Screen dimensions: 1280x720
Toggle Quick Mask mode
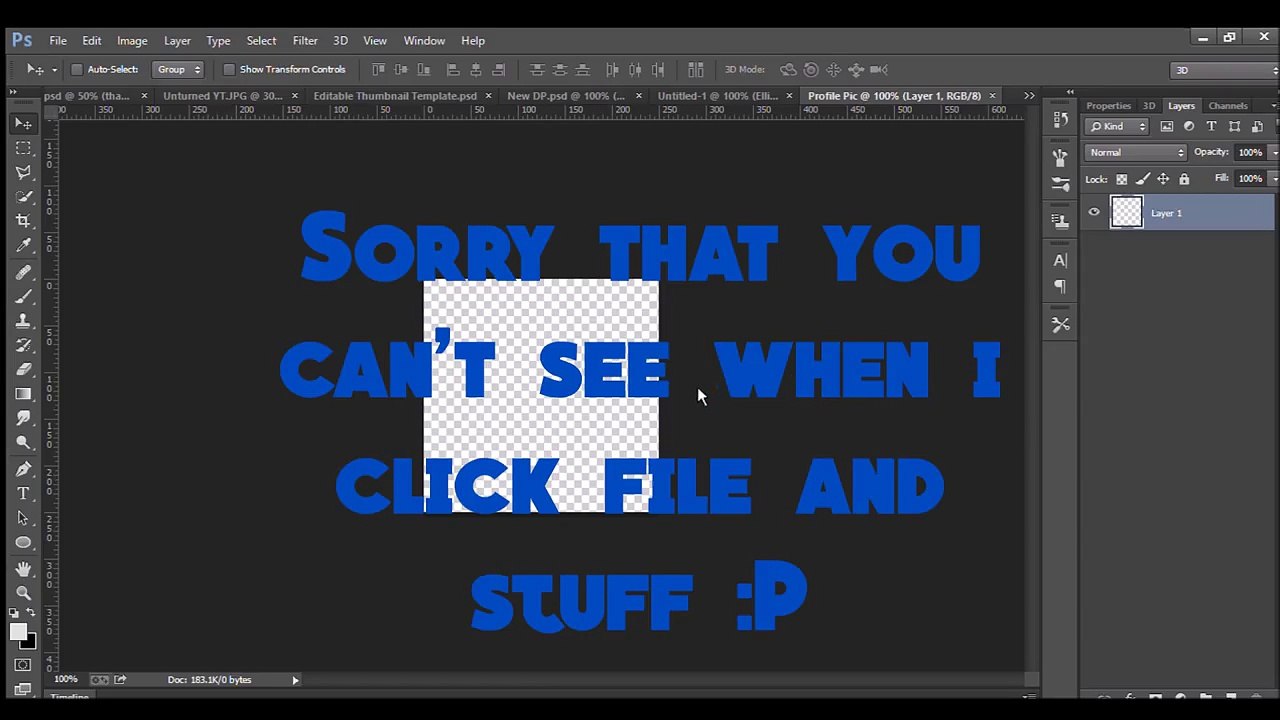coord(23,665)
